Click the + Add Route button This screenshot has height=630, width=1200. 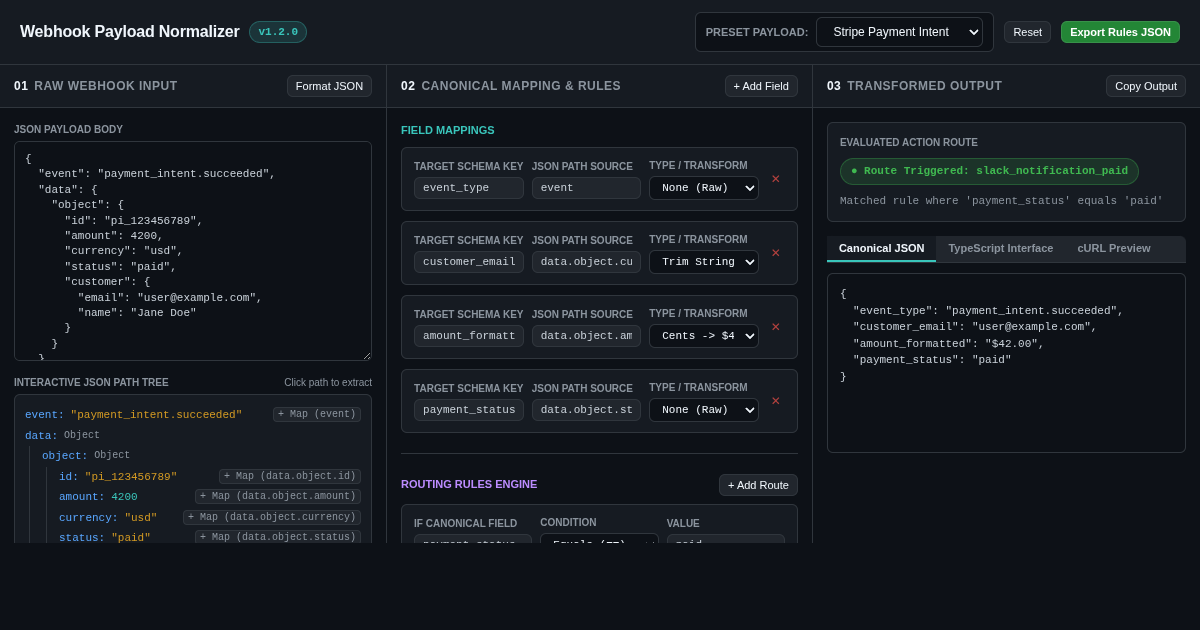tap(758, 485)
